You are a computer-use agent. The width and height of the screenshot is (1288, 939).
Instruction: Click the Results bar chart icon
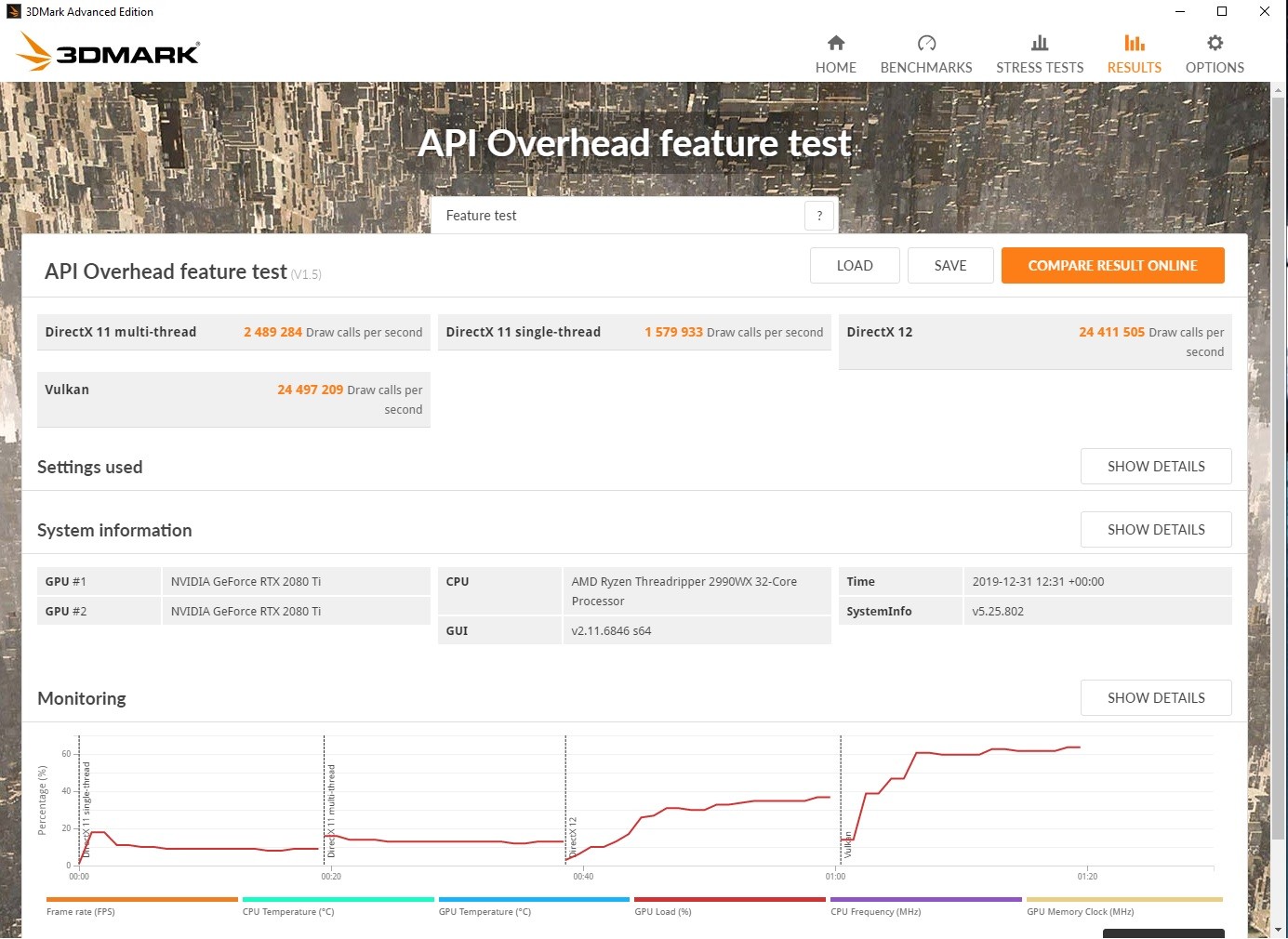pos(1134,43)
